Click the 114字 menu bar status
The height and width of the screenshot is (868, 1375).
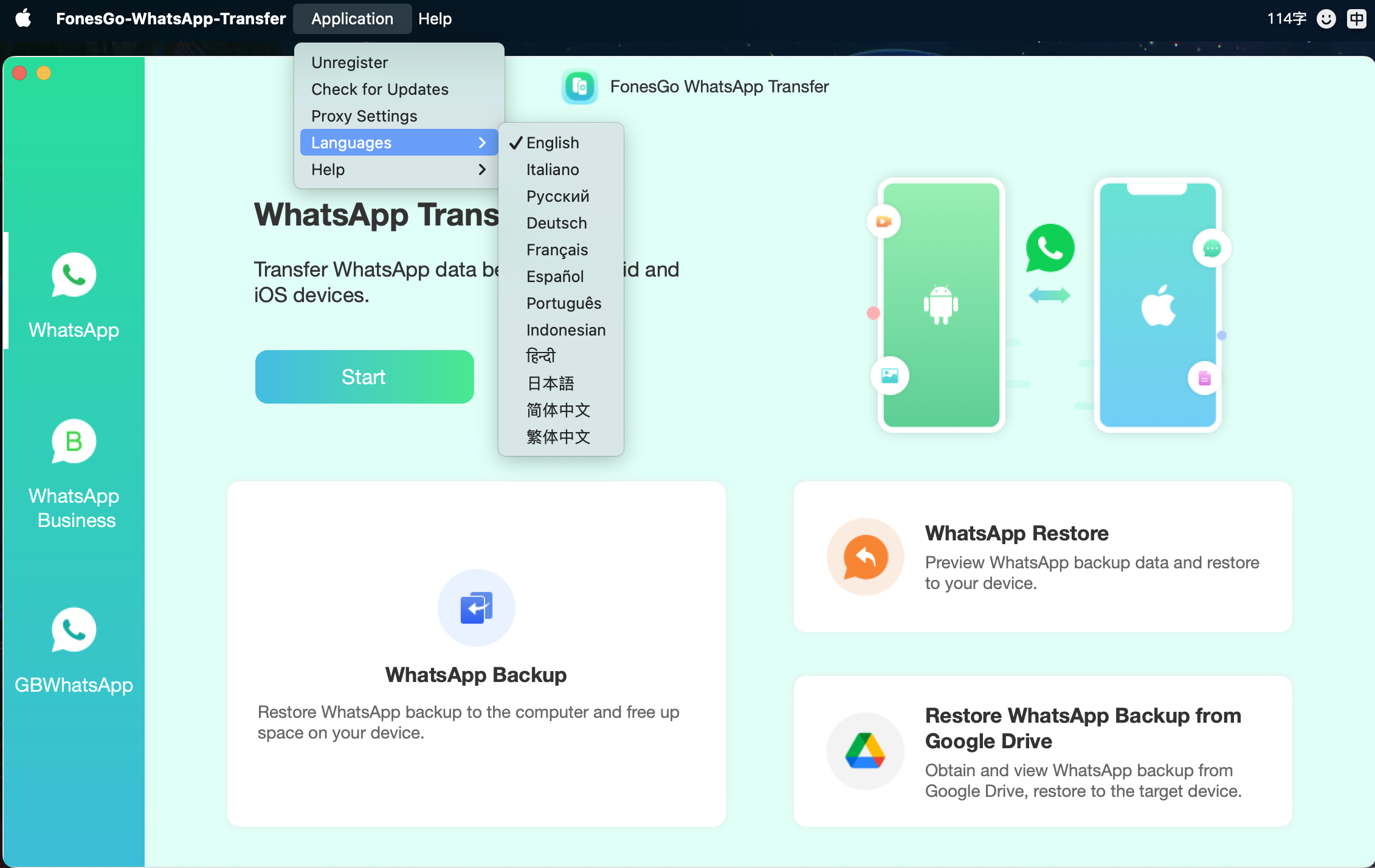point(1287,19)
